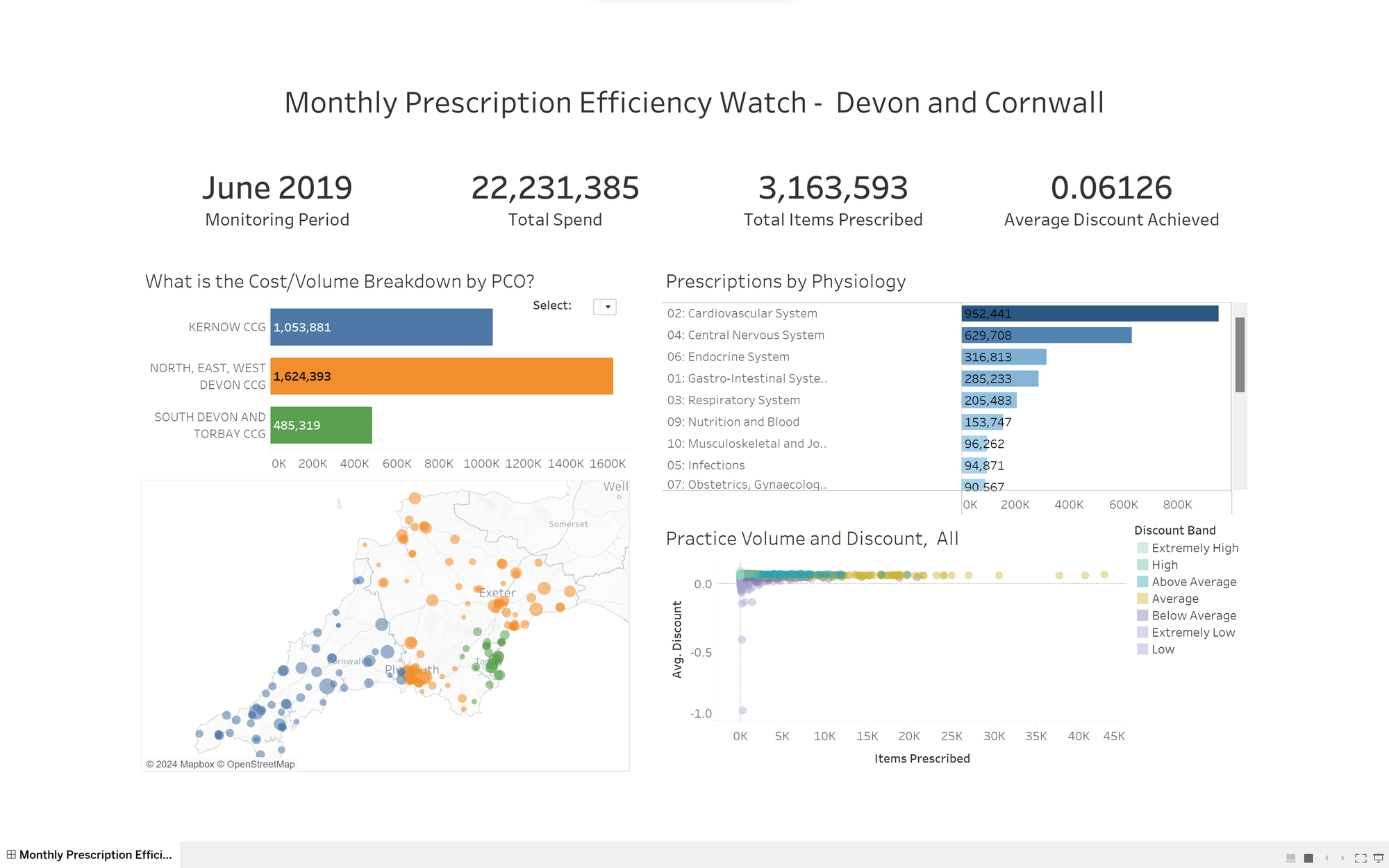This screenshot has width=1389, height=868.
Task: Click the Mapbox attribution link
Action: point(197,765)
